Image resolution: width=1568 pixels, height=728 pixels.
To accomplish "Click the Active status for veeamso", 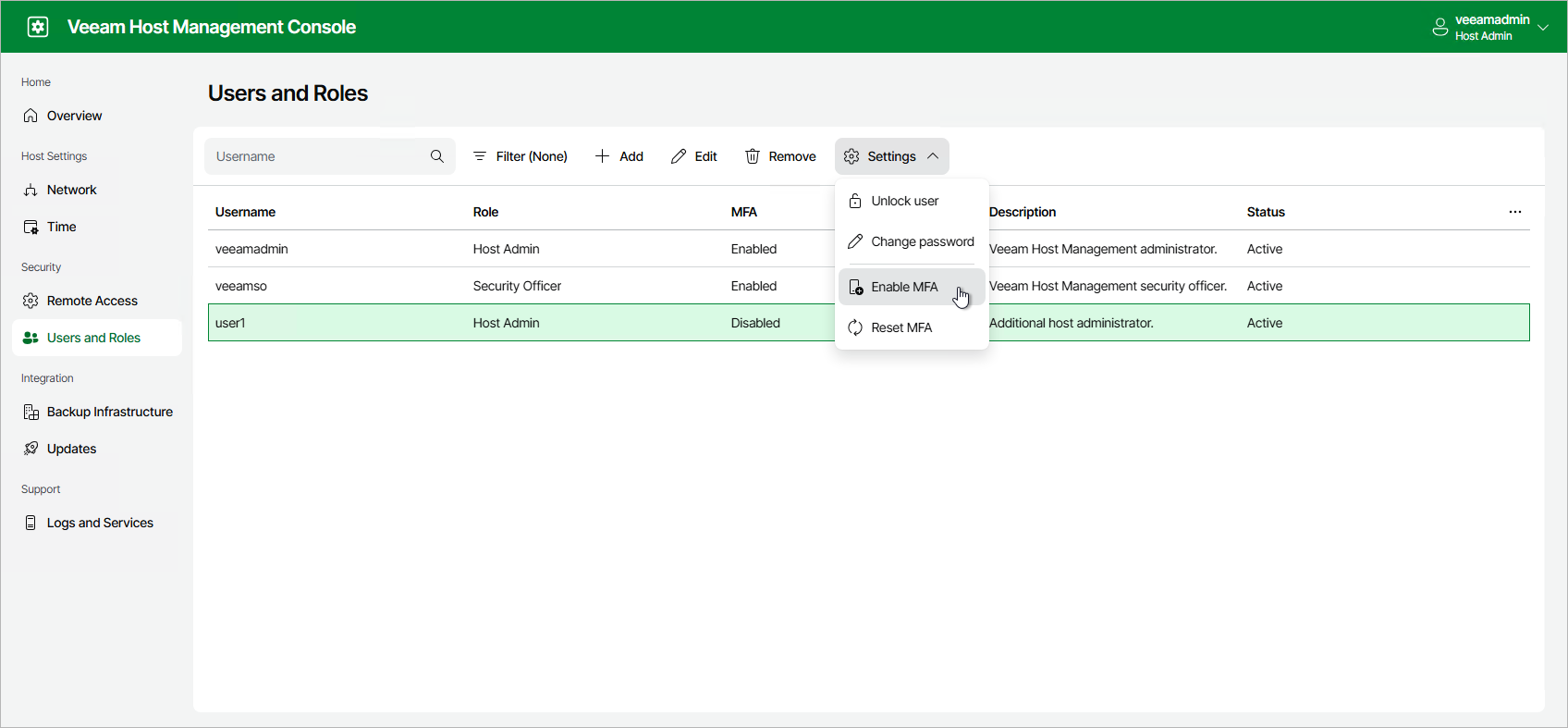I will (1265, 286).
